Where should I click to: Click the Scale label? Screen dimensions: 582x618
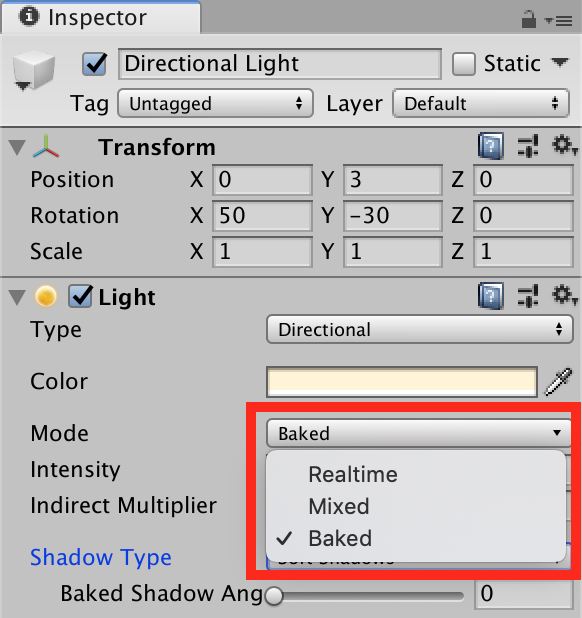pyautogui.click(x=57, y=251)
